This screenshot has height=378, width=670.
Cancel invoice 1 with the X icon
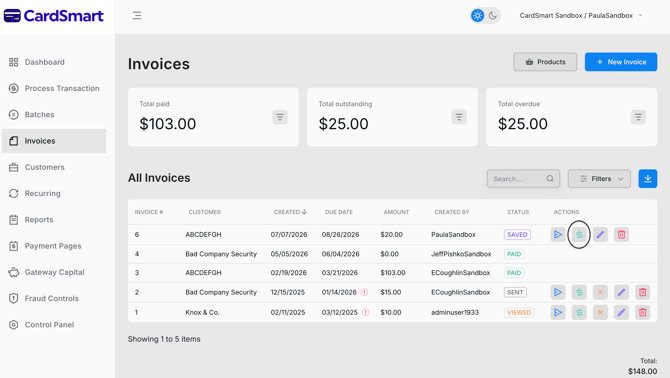click(x=600, y=312)
